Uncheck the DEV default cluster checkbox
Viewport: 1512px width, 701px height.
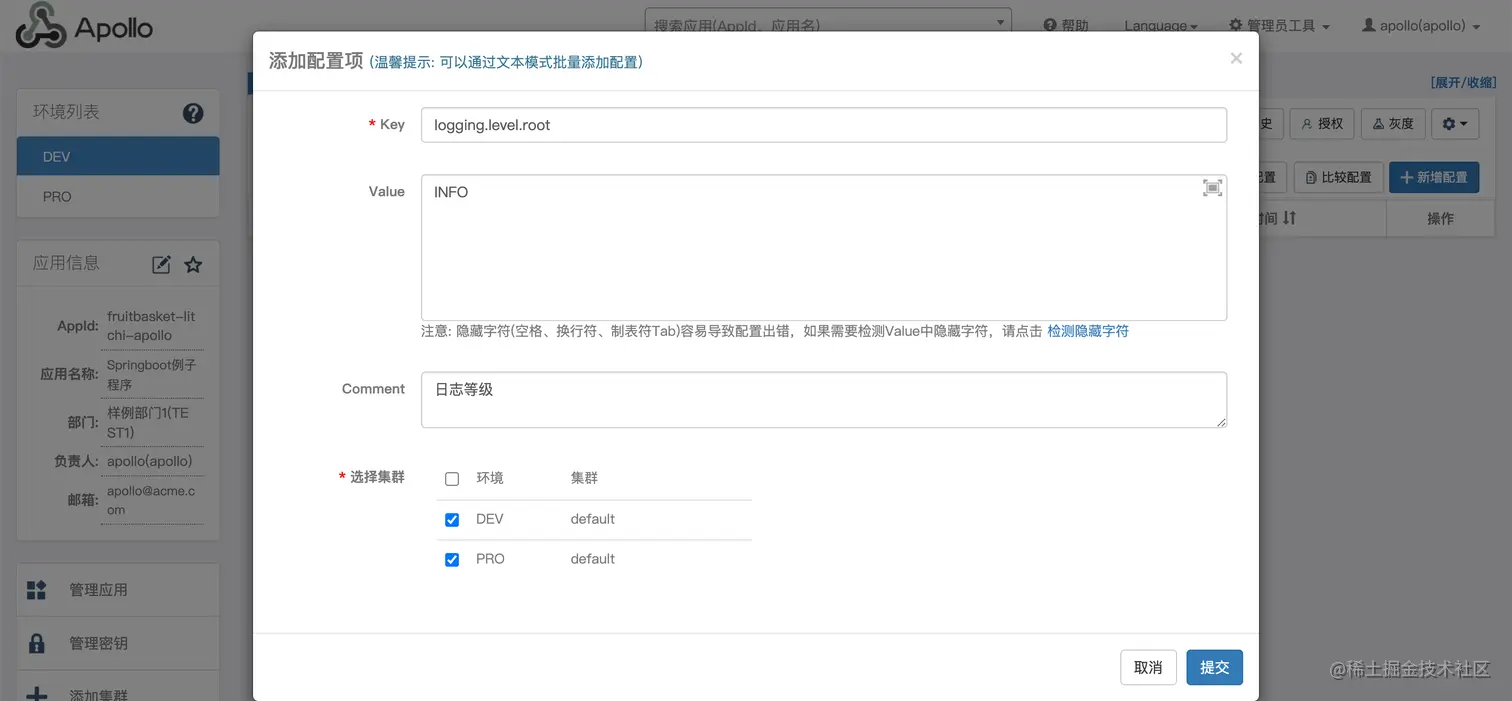point(452,519)
